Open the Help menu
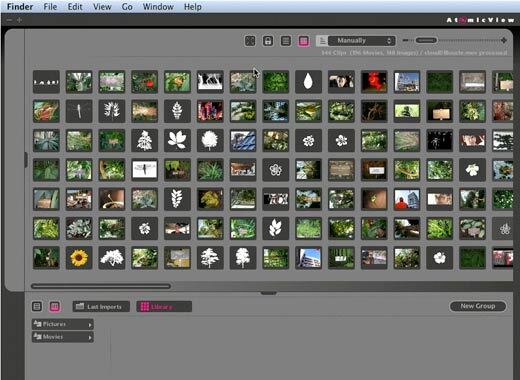This screenshot has width=520, height=380. point(193,7)
